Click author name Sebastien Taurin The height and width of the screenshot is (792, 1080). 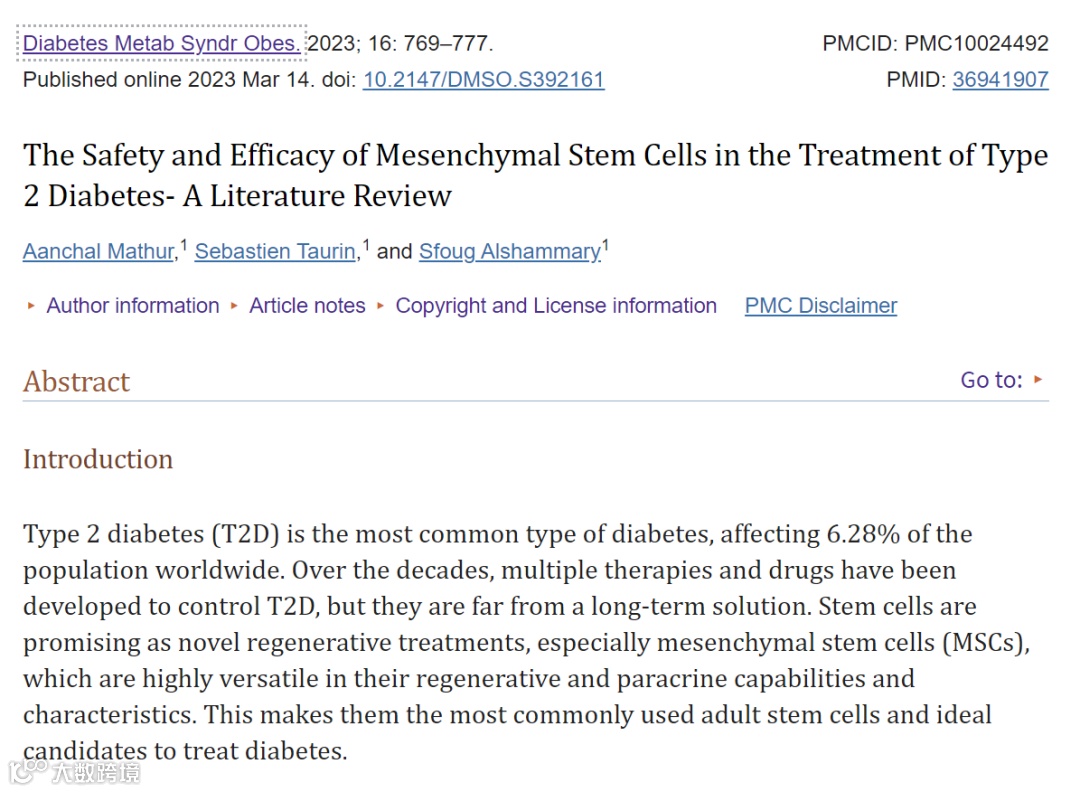[275, 252]
